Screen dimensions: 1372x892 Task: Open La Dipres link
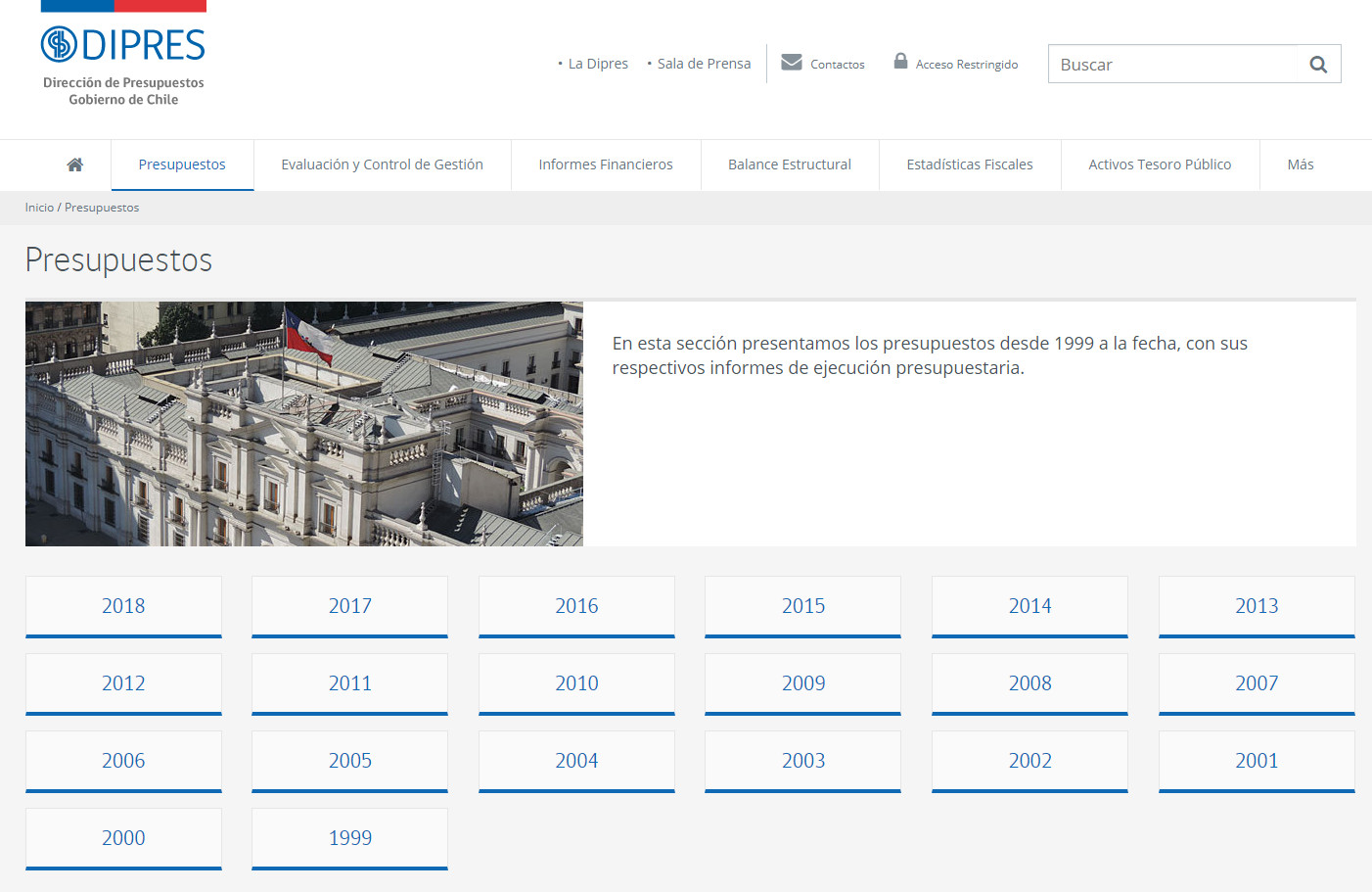point(598,64)
